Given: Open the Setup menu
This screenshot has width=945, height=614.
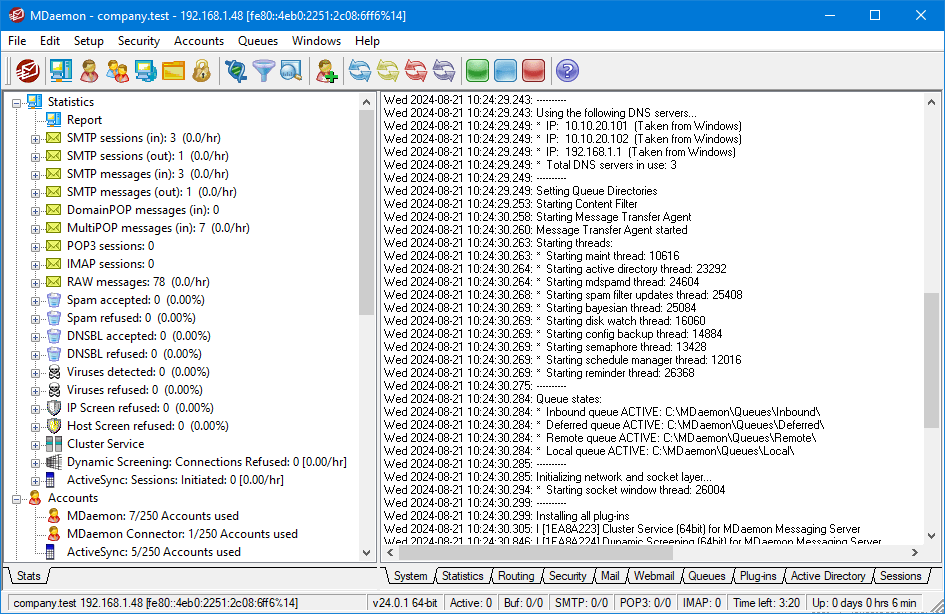Looking at the screenshot, I should coord(89,41).
